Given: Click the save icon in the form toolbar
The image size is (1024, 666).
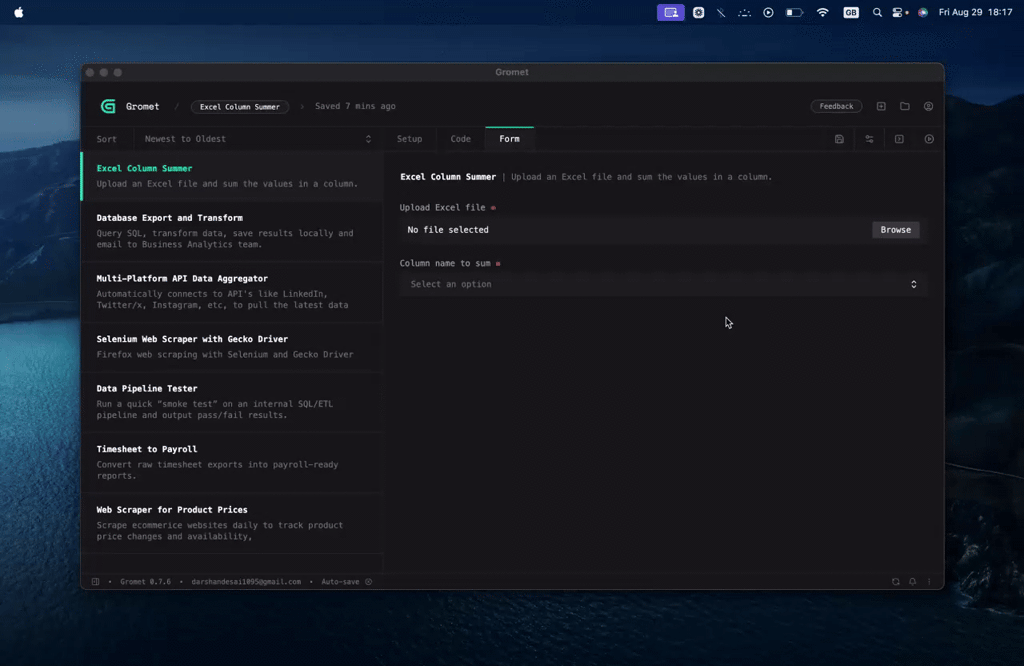Looking at the screenshot, I should coord(839,139).
